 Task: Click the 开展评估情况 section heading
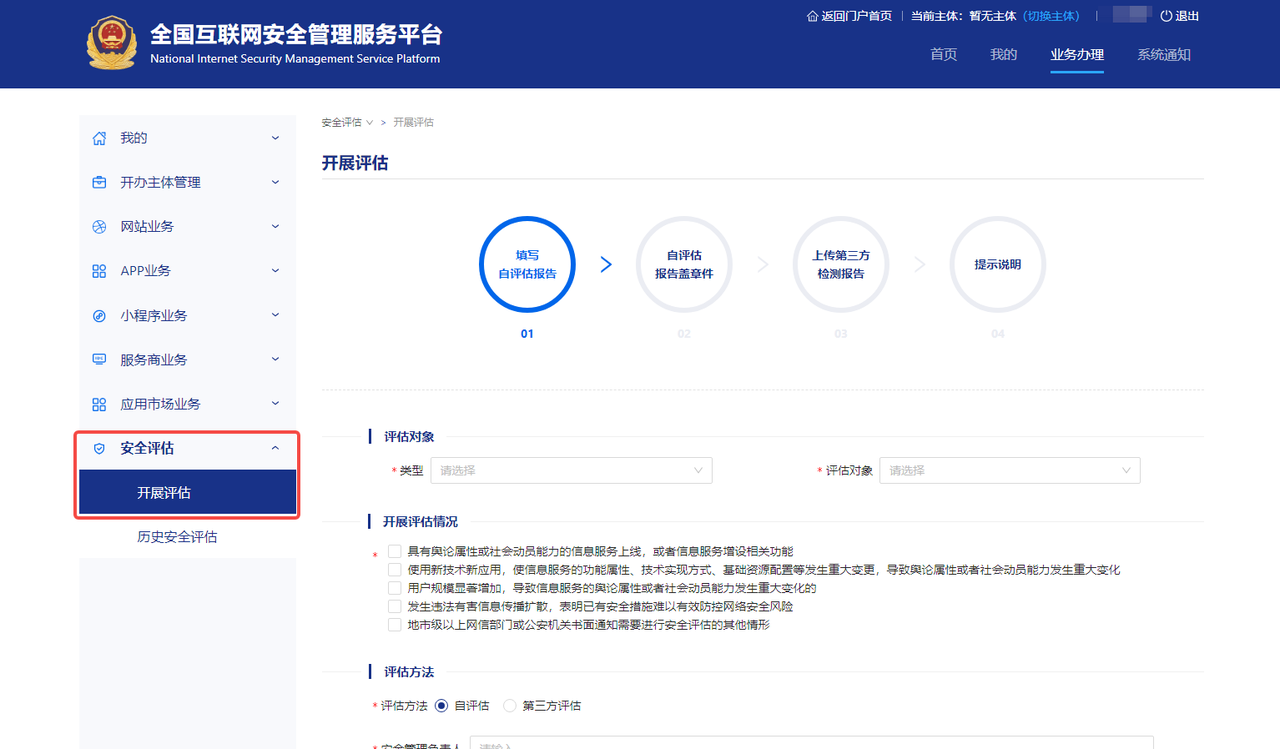click(x=421, y=522)
